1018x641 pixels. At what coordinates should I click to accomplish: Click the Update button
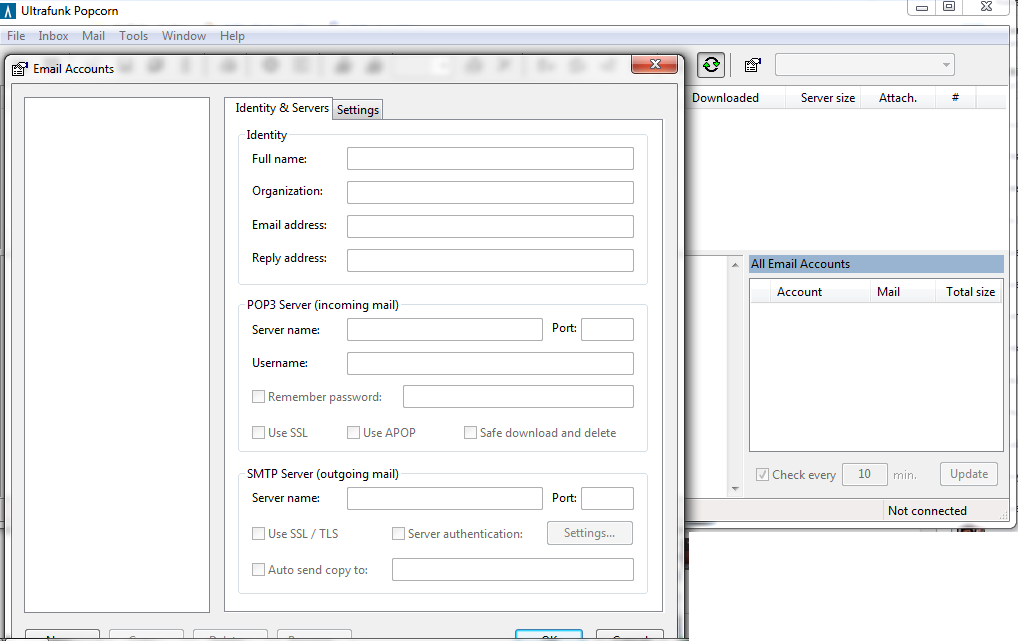coord(969,474)
